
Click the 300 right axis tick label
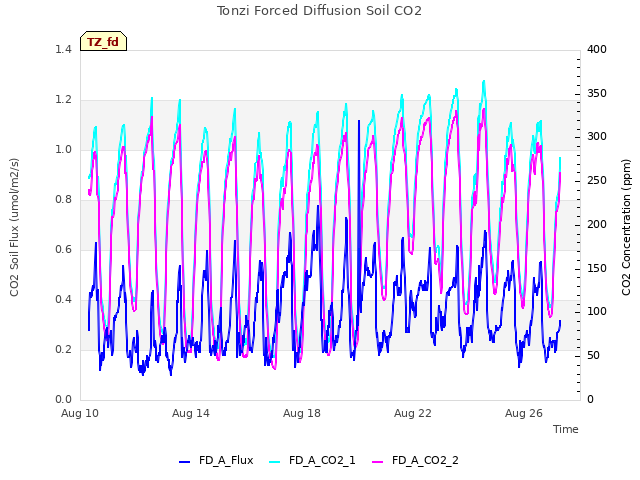[x=597, y=137]
